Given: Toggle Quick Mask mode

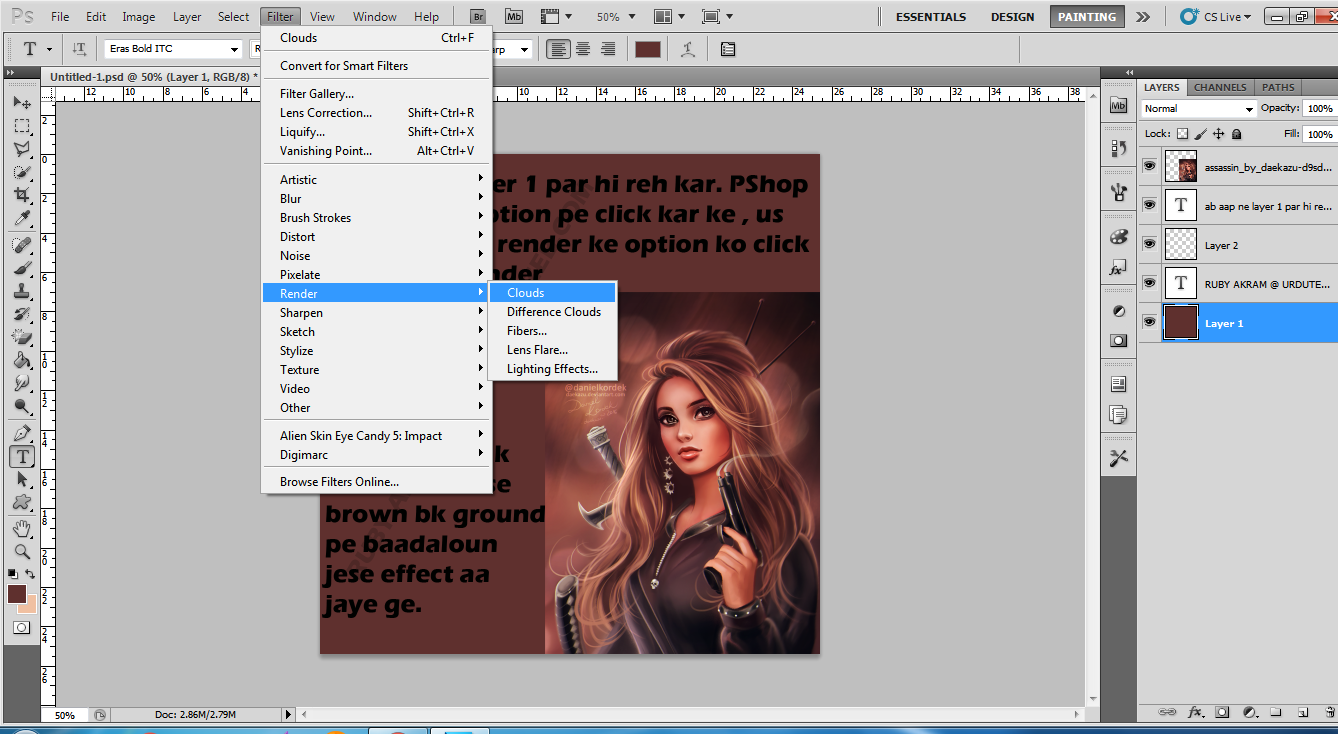Looking at the screenshot, I should [x=21, y=627].
